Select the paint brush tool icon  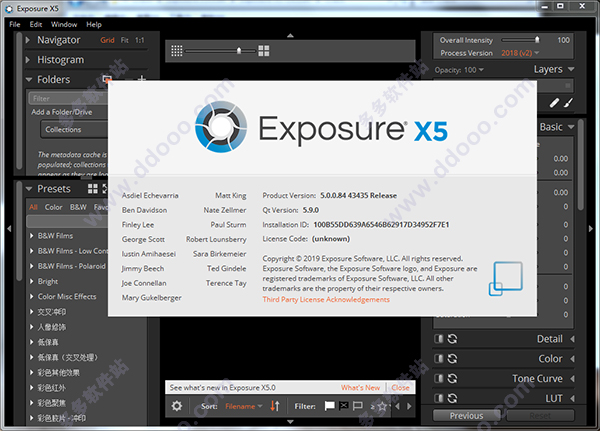[569, 103]
